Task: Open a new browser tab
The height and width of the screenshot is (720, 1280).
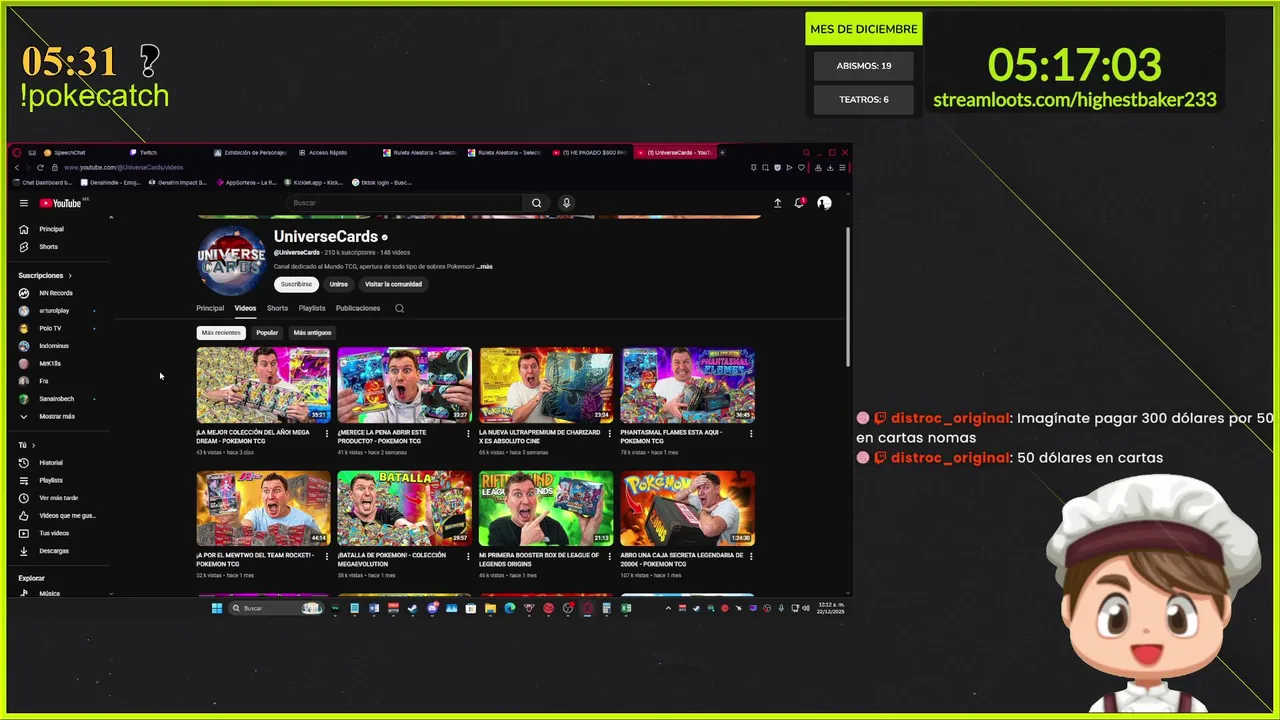Action: pos(722,153)
